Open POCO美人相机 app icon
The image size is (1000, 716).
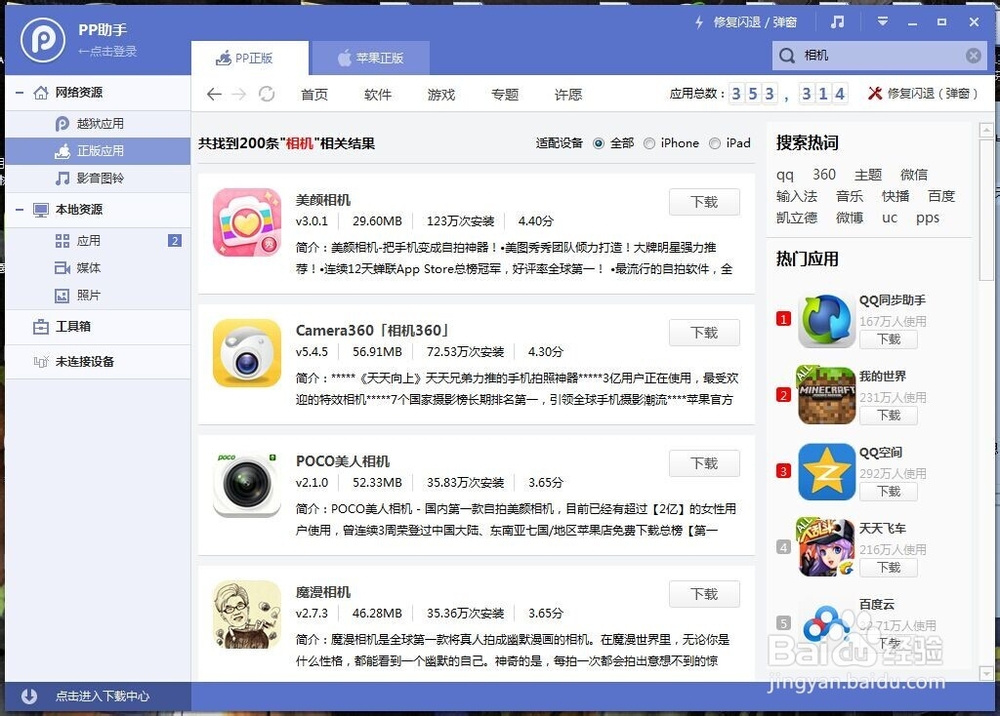point(247,484)
